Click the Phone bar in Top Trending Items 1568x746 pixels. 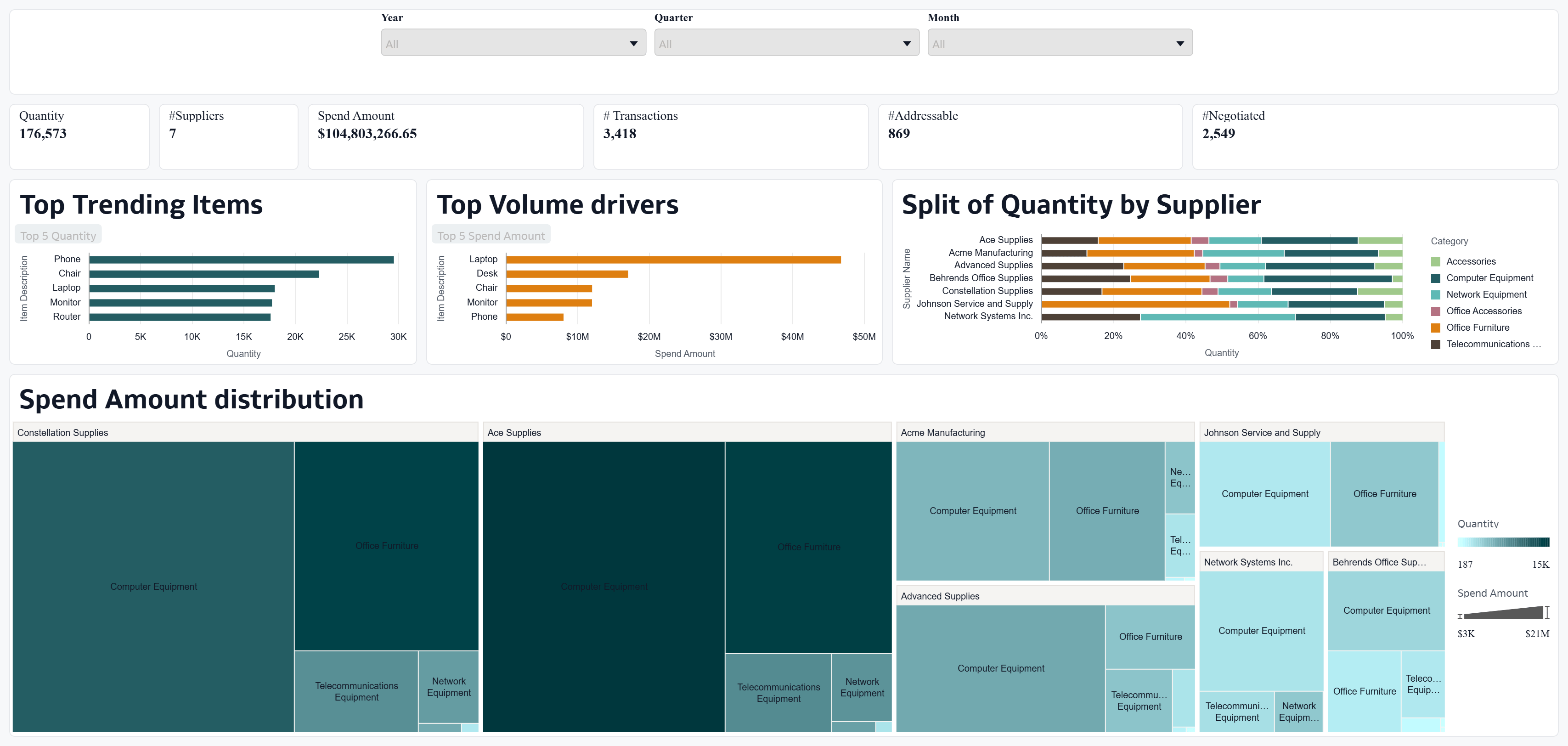[x=241, y=260]
